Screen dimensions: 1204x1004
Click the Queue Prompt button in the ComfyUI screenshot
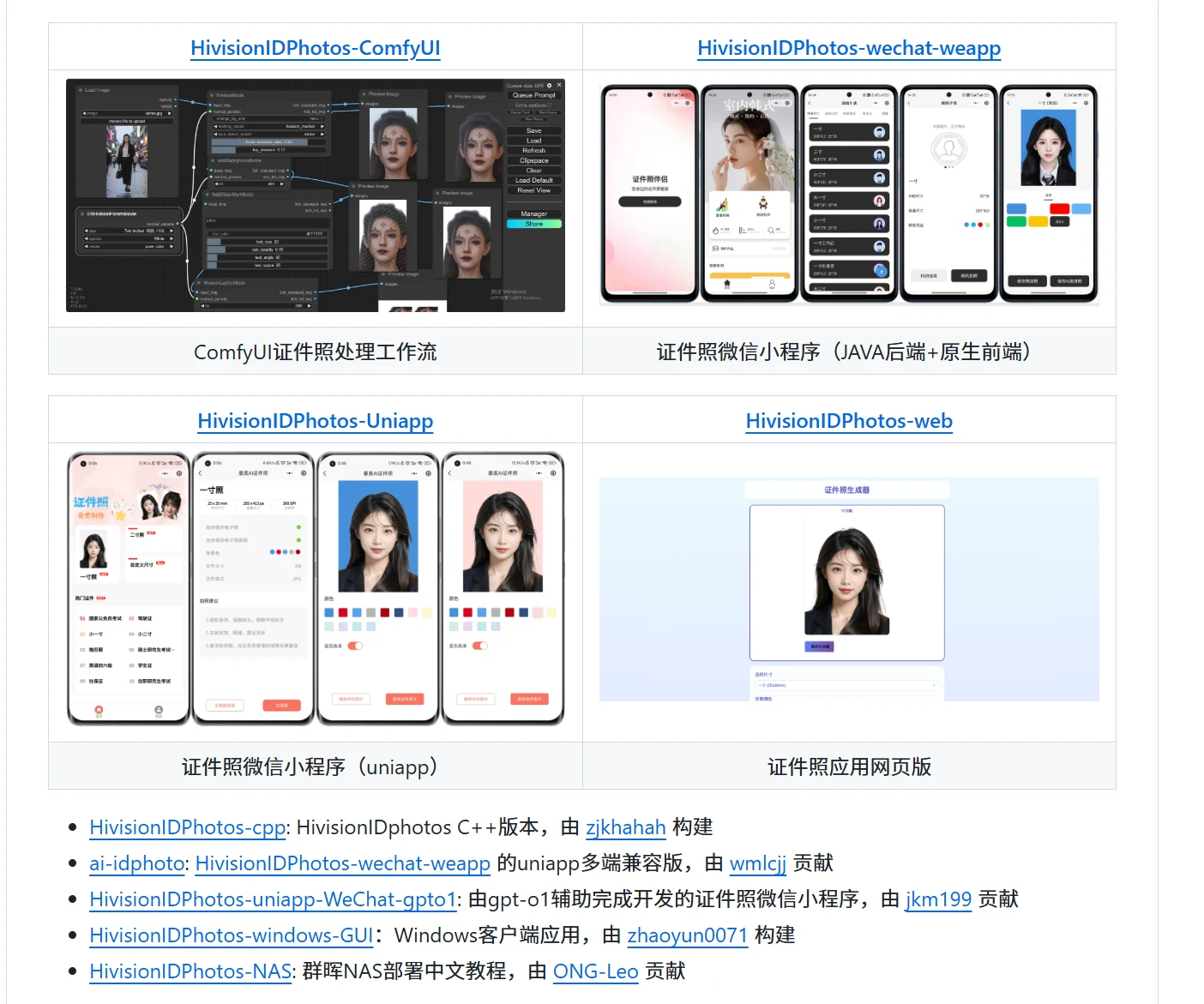[533, 95]
